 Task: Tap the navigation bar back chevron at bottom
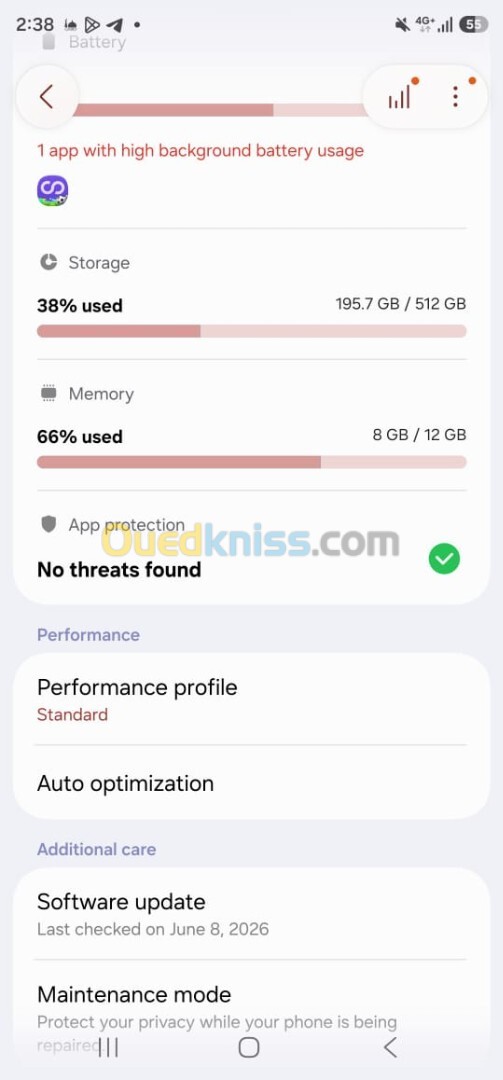[x=390, y=1048]
